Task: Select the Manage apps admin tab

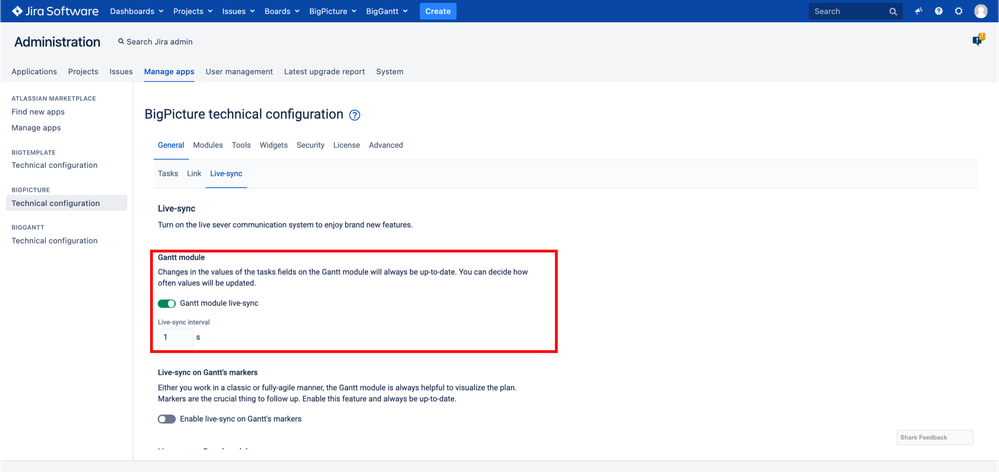Action: [169, 71]
